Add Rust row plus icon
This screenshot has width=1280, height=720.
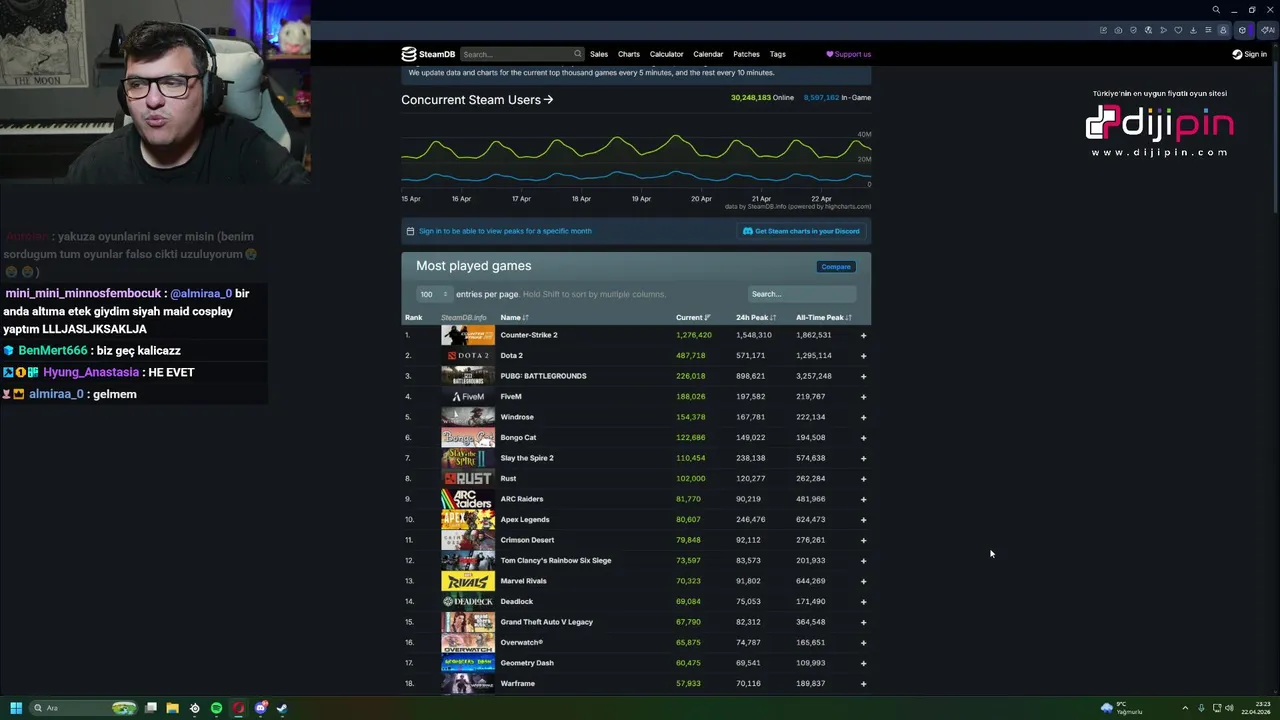(x=863, y=479)
